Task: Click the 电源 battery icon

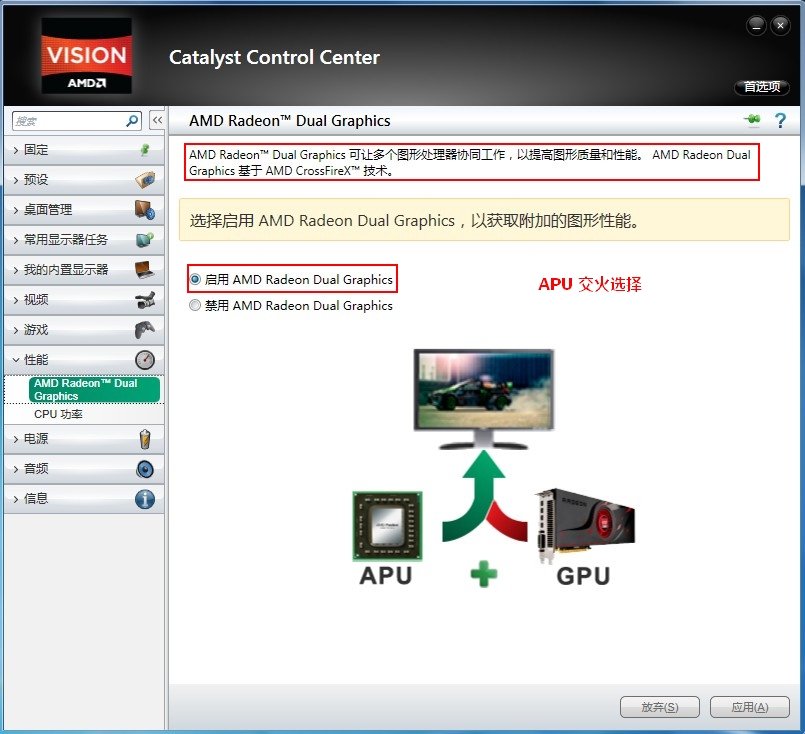Action: click(x=145, y=439)
